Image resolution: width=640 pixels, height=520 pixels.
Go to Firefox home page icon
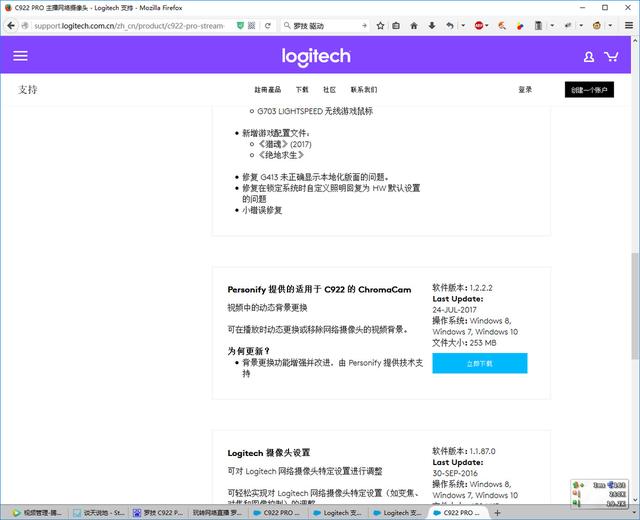click(x=414, y=26)
